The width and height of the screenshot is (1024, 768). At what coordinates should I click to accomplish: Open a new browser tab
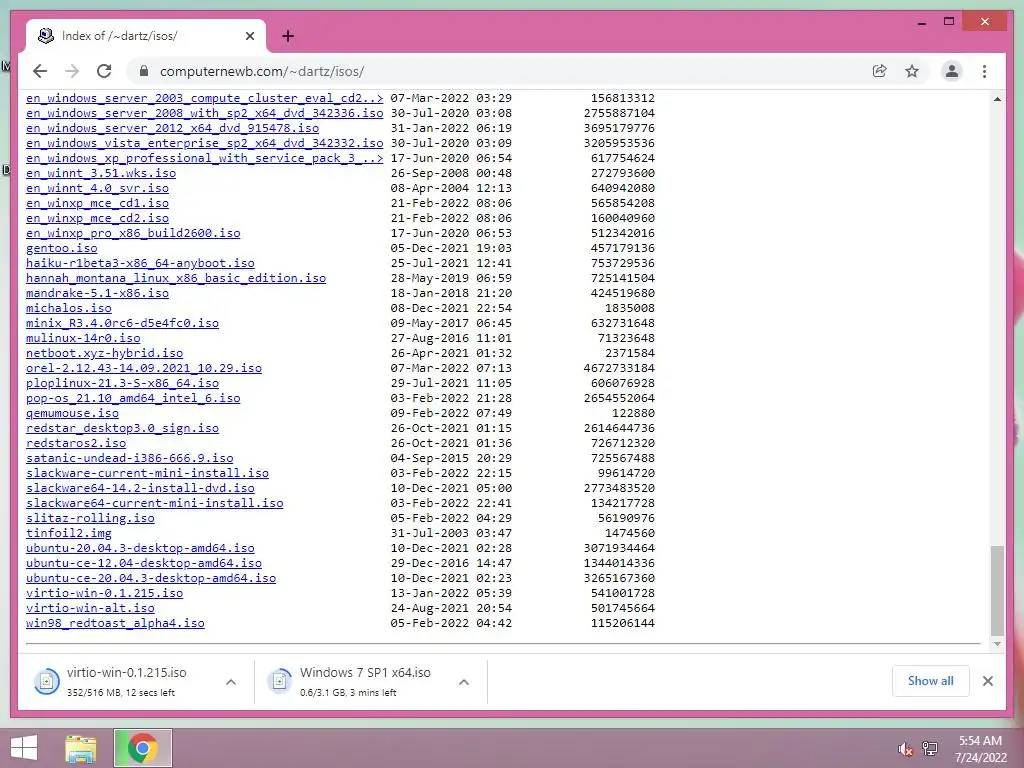click(287, 36)
